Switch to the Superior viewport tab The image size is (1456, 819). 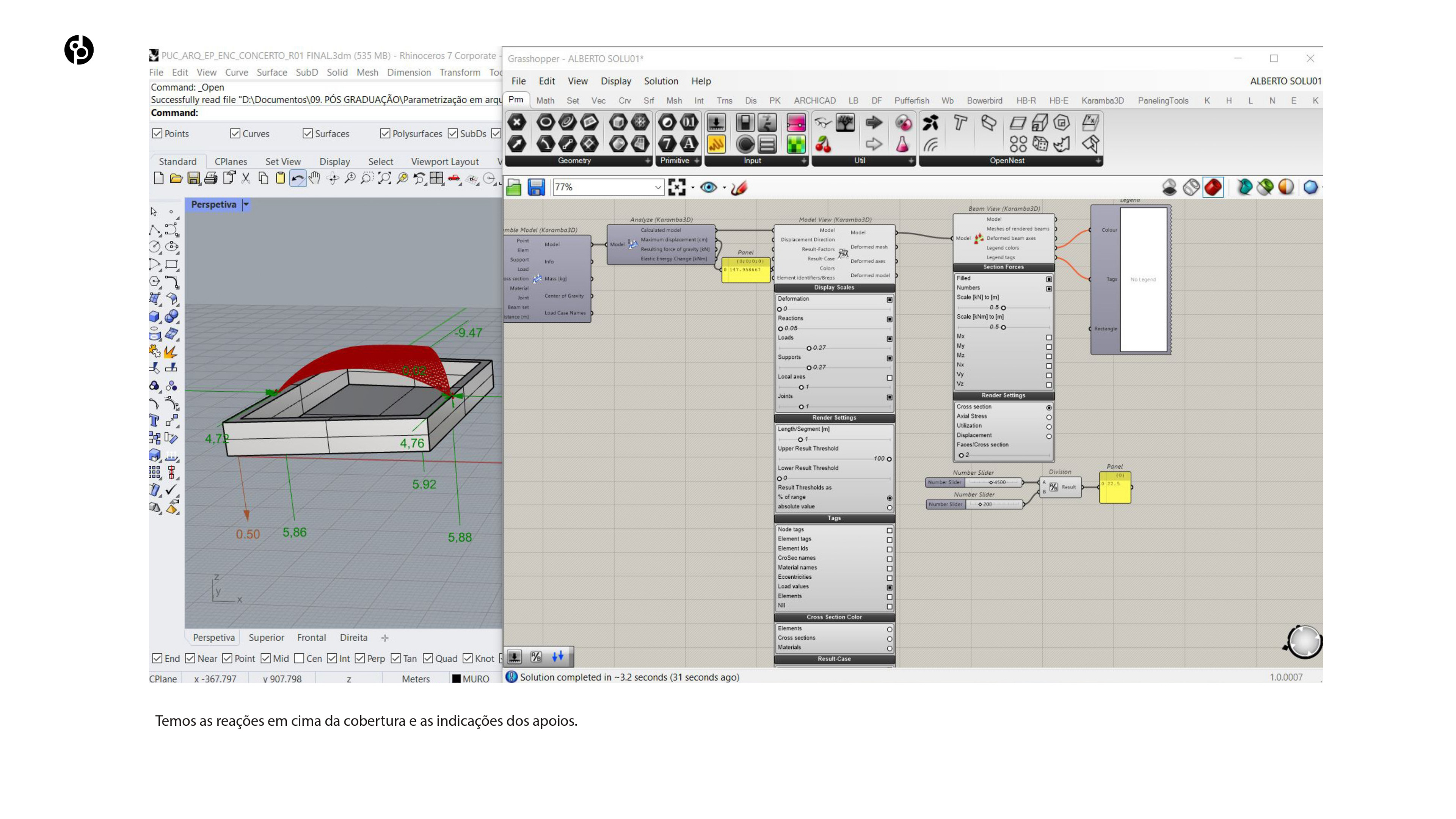point(266,637)
